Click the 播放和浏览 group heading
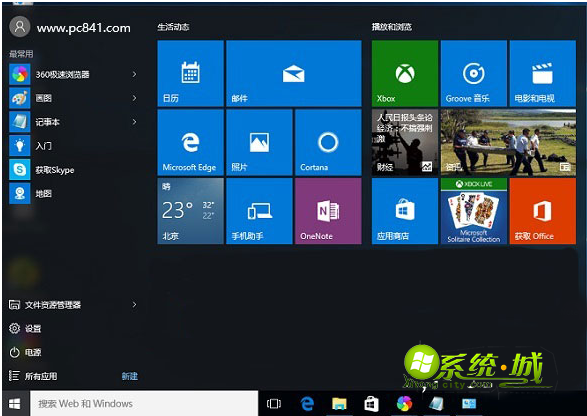The image size is (587, 416). tap(392, 27)
